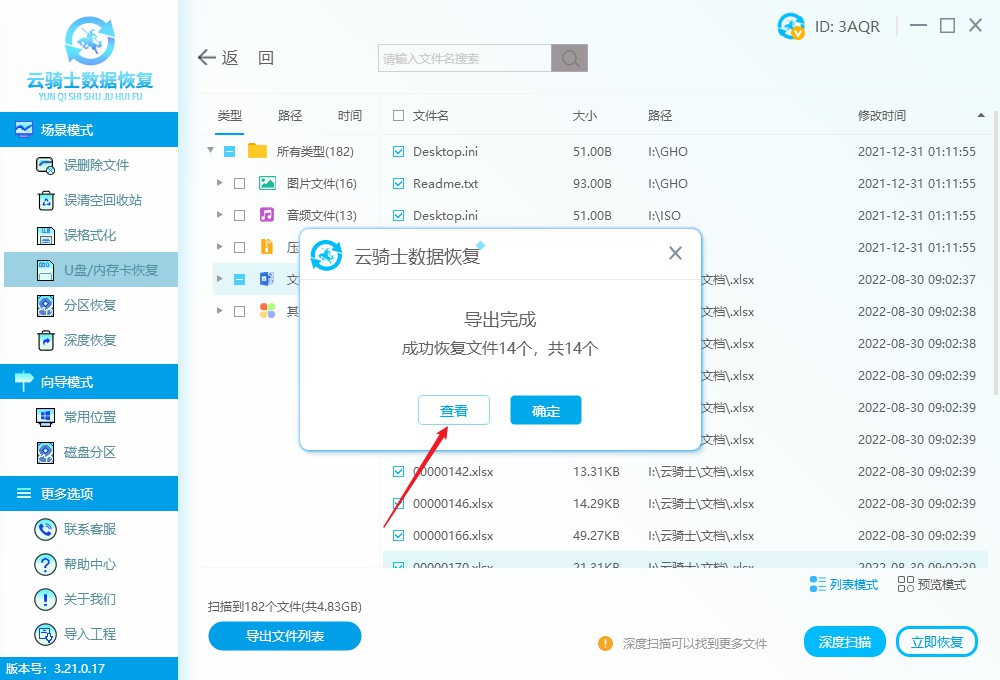
Task: Click the 图片文件 picture icon
Action: [267, 183]
